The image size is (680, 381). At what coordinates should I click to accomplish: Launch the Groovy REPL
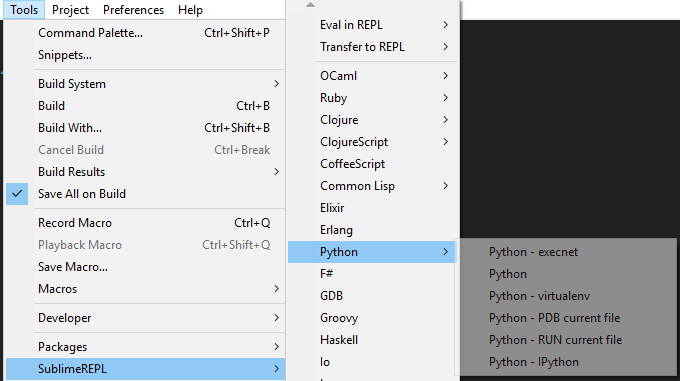(372, 318)
